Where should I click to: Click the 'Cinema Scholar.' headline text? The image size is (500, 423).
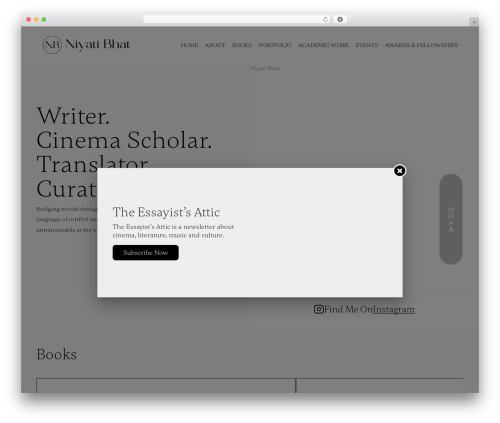[x=124, y=140]
